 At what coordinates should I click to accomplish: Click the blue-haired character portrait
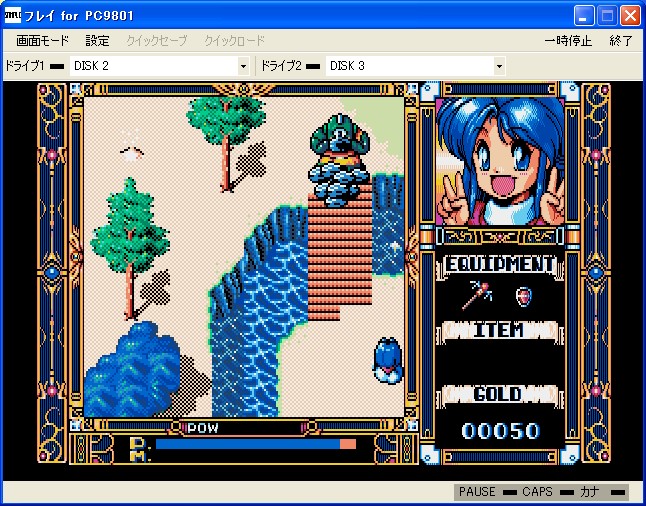coord(500,161)
